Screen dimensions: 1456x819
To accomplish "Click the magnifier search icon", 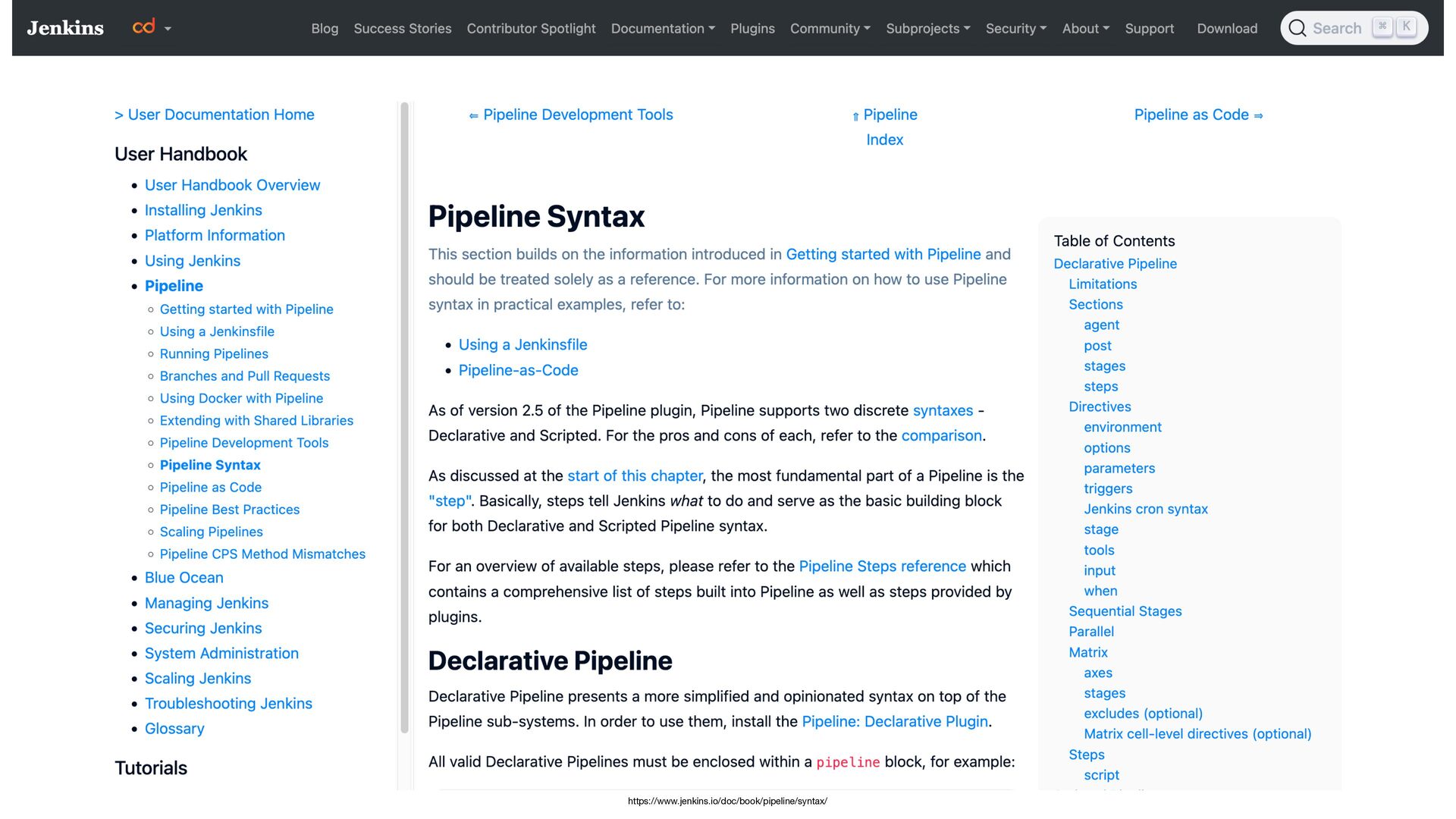I will pyautogui.click(x=1297, y=28).
